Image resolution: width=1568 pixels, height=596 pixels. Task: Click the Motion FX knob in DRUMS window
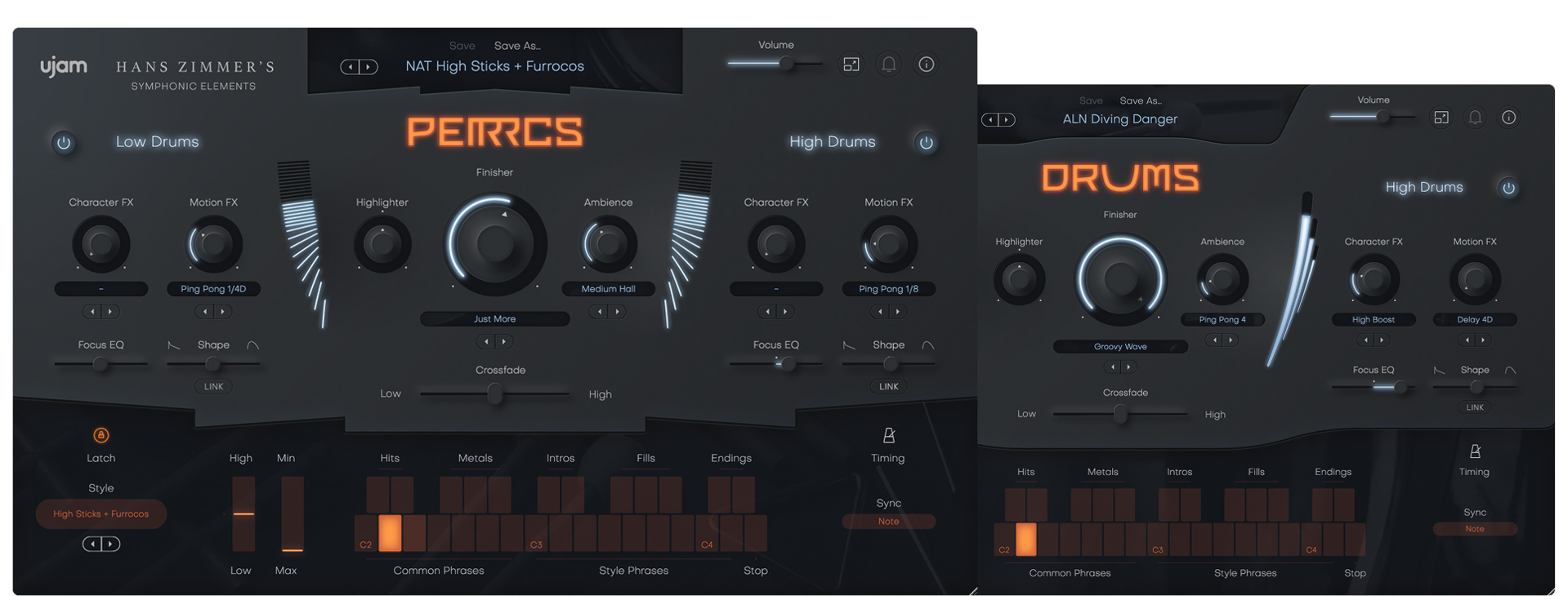[x=1475, y=279]
